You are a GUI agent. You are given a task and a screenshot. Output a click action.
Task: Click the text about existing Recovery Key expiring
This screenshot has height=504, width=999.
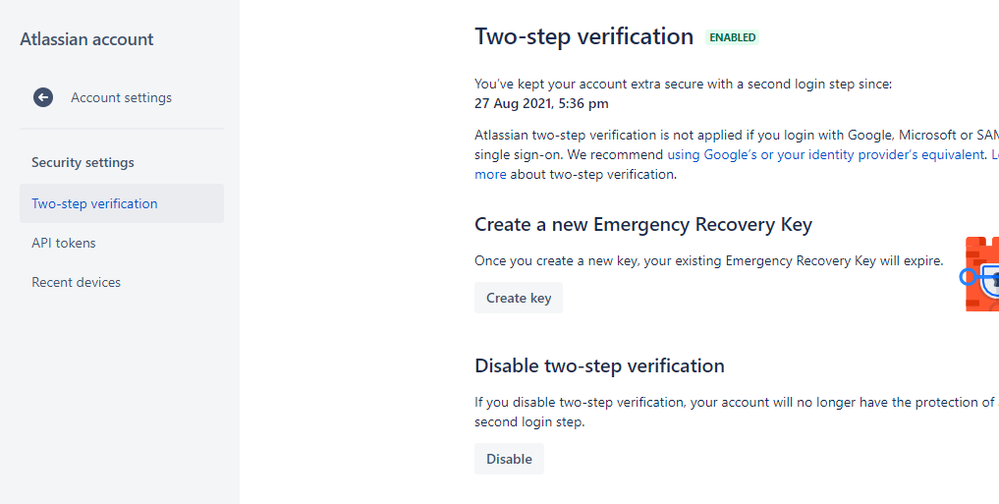709,261
